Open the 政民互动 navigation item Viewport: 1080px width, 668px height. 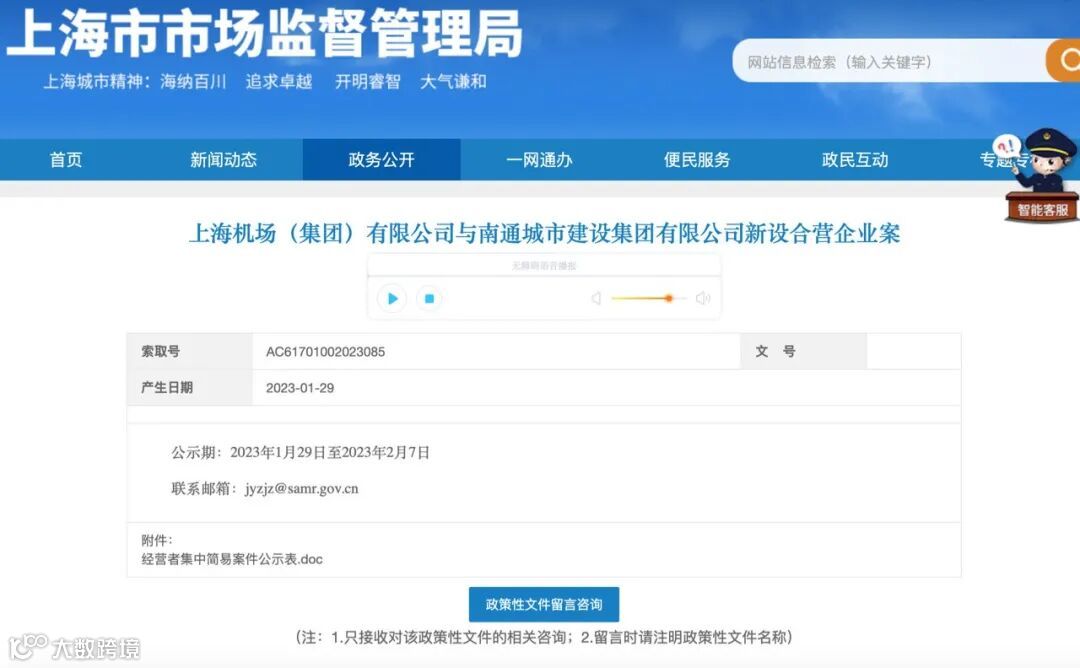click(855, 160)
